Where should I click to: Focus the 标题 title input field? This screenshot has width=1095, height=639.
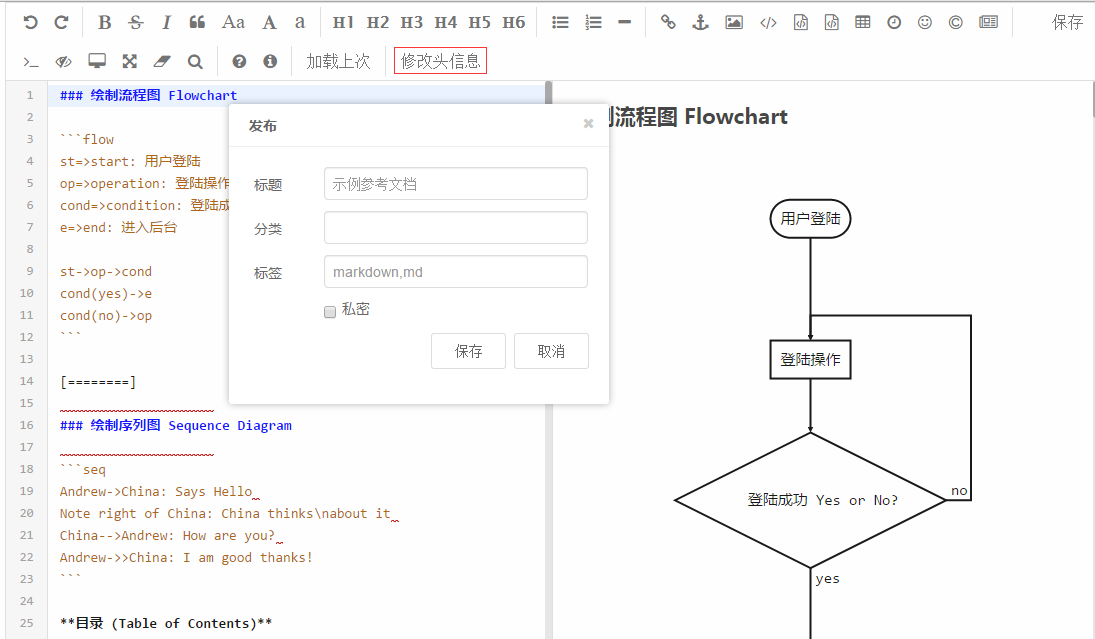455,184
